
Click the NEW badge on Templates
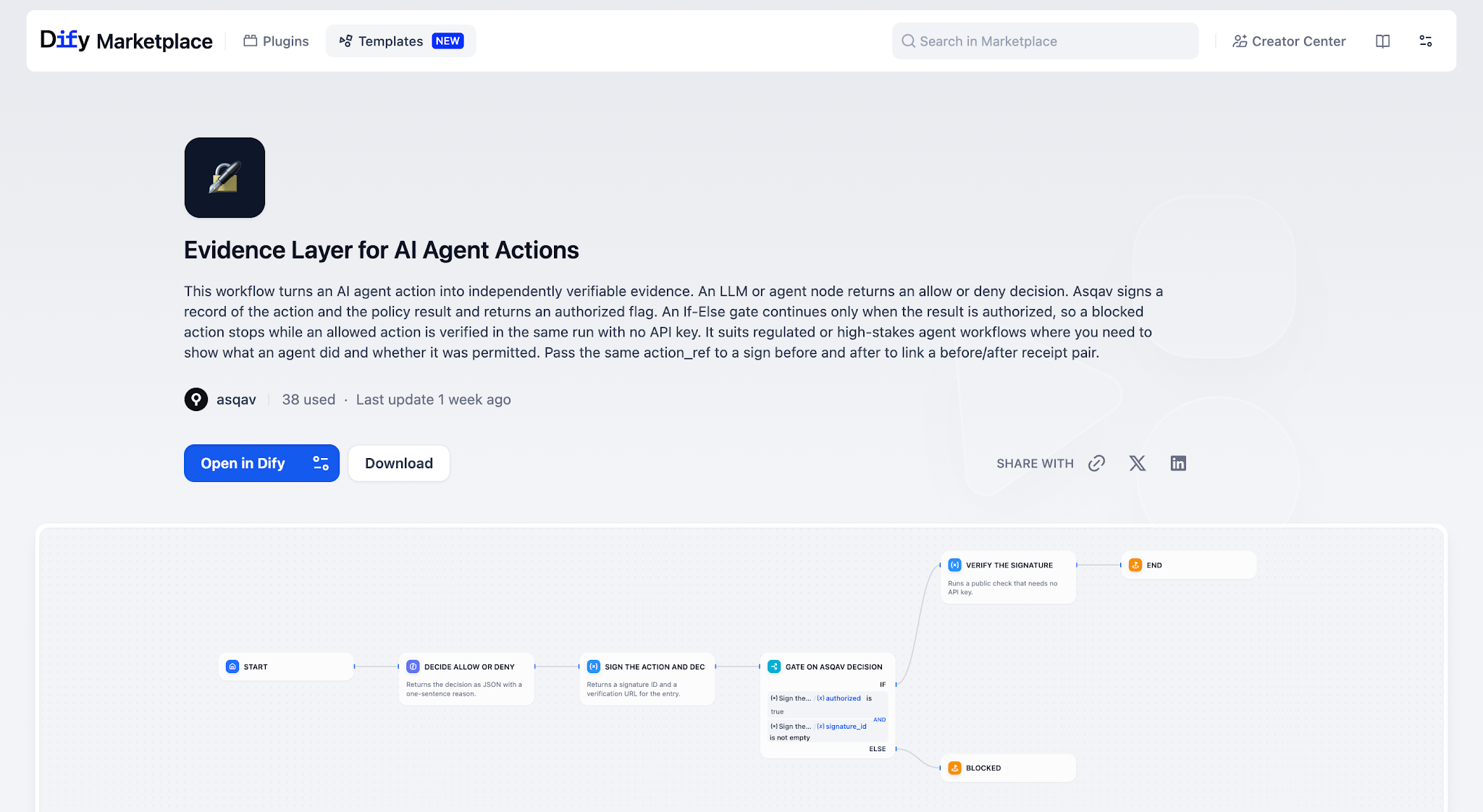[448, 41]
